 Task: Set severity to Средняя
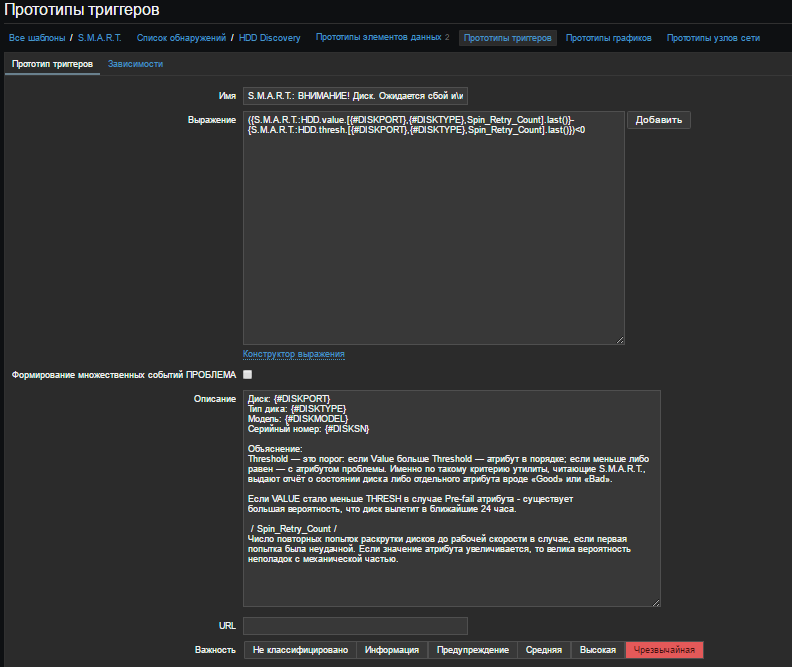544,650
